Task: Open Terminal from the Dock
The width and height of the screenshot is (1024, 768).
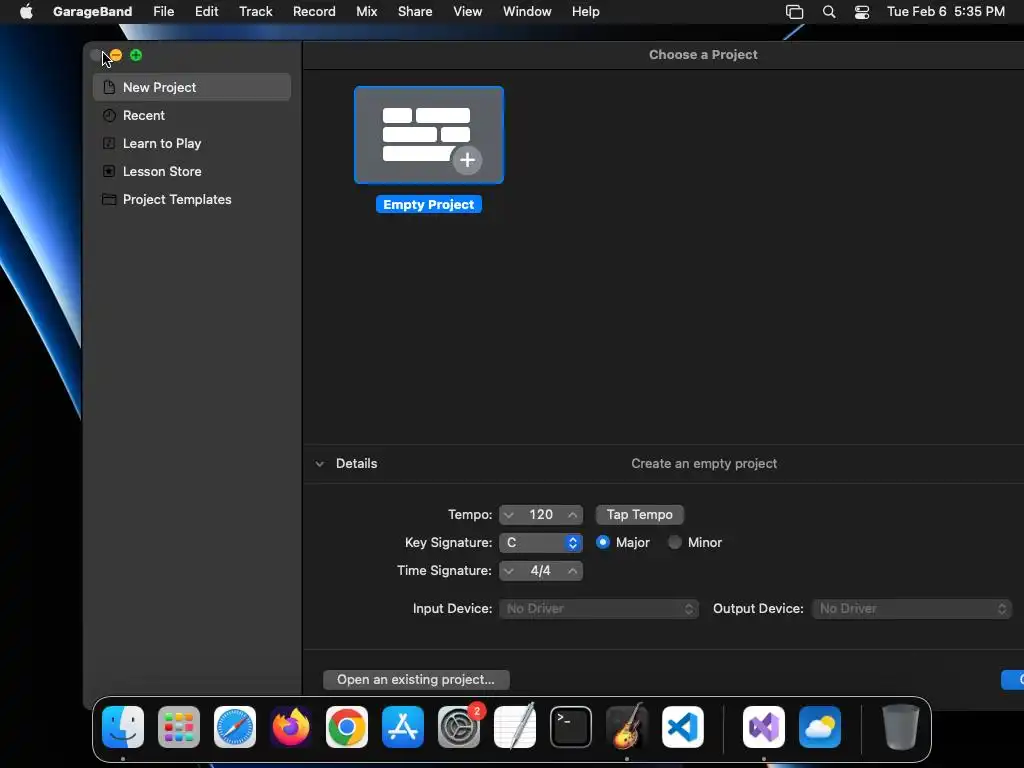Action: (571, 727)
